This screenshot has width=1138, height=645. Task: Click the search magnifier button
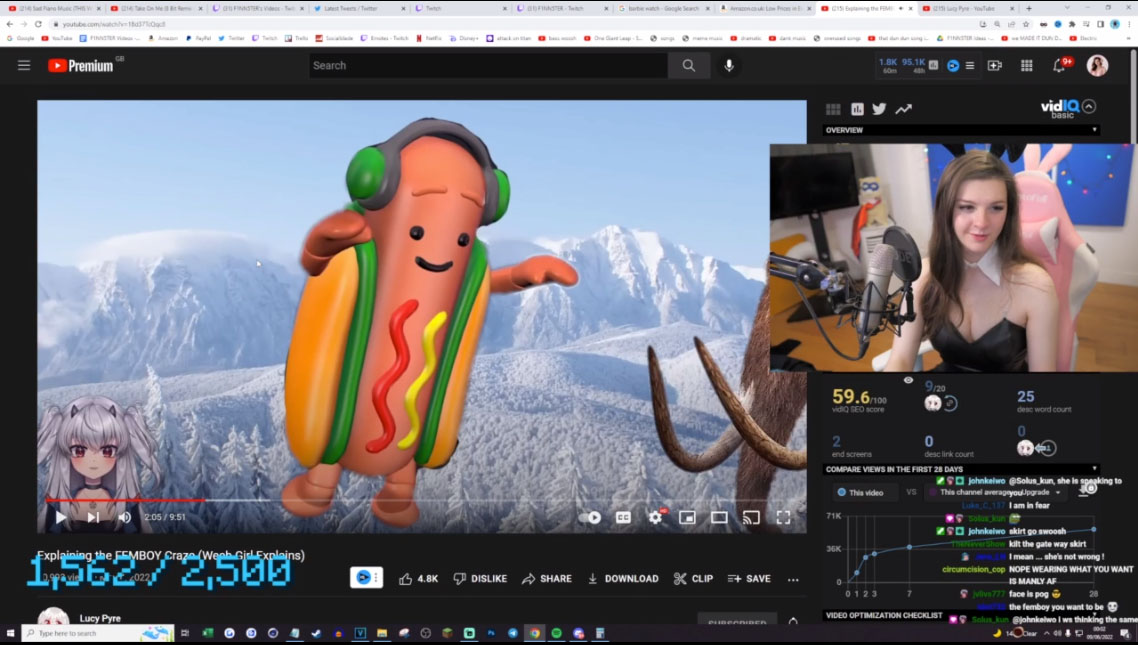tap(689, 65)
